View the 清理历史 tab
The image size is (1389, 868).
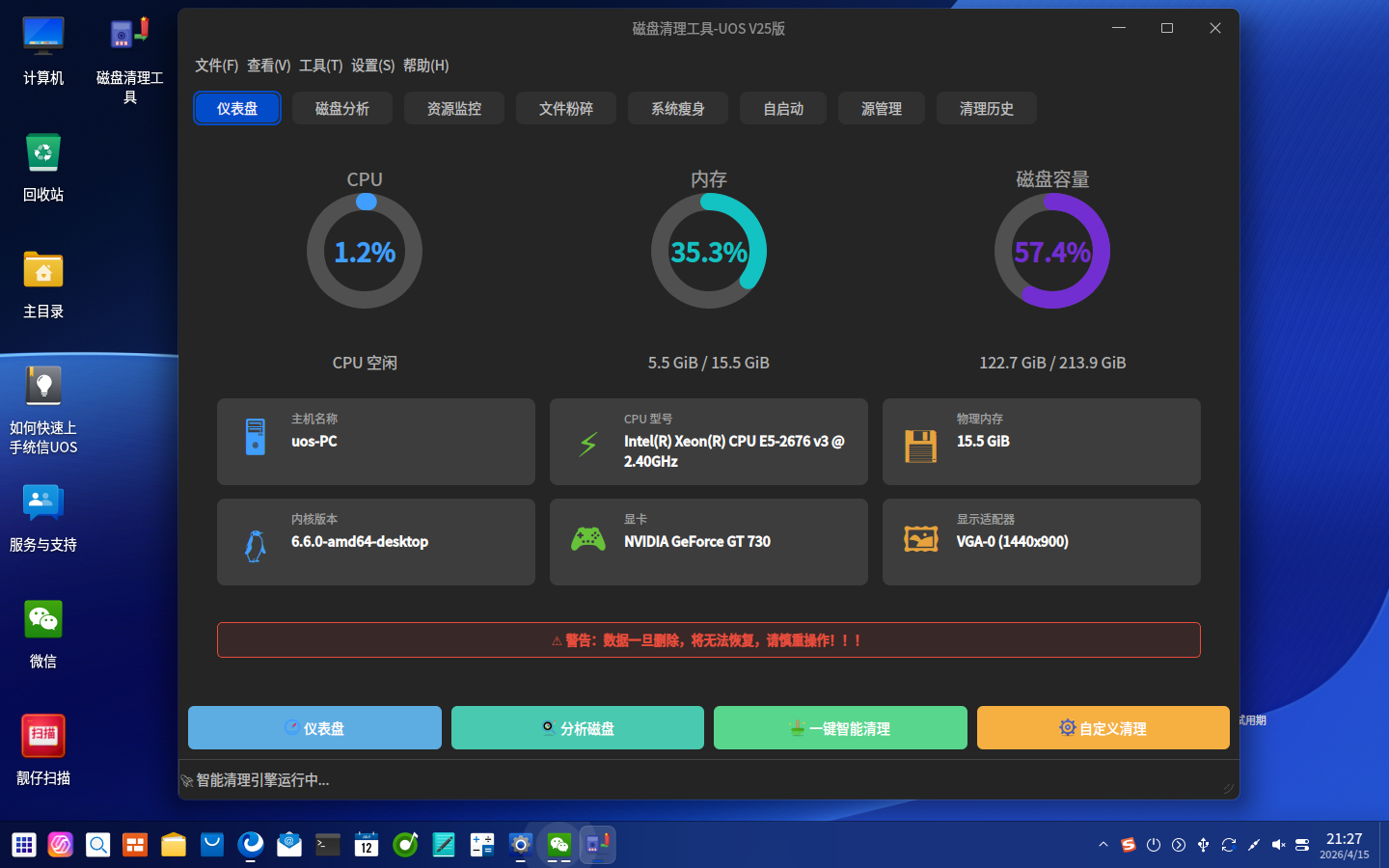(x=987, y=108)
